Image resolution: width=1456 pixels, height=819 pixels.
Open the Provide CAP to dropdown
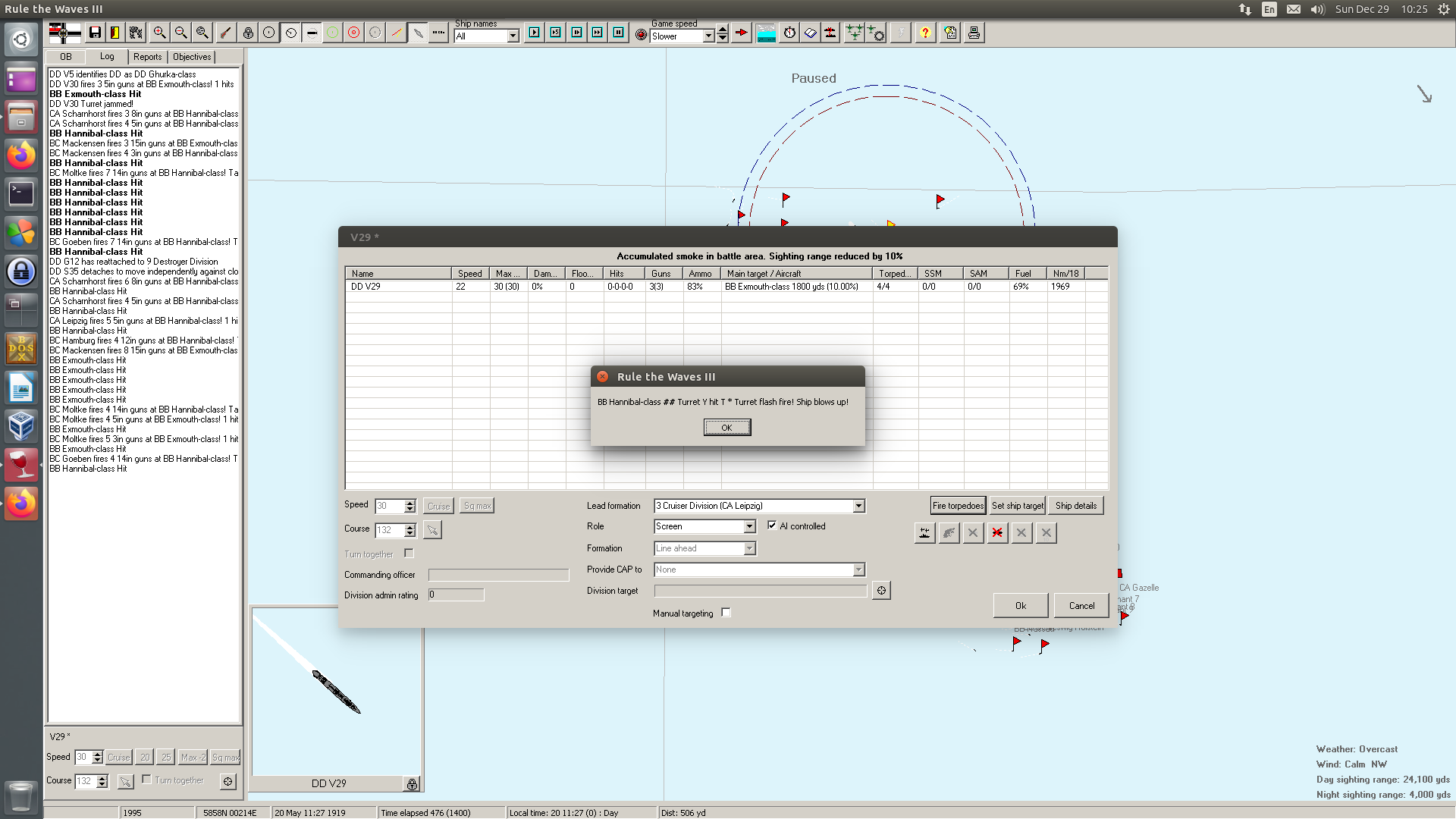point(858,570)
